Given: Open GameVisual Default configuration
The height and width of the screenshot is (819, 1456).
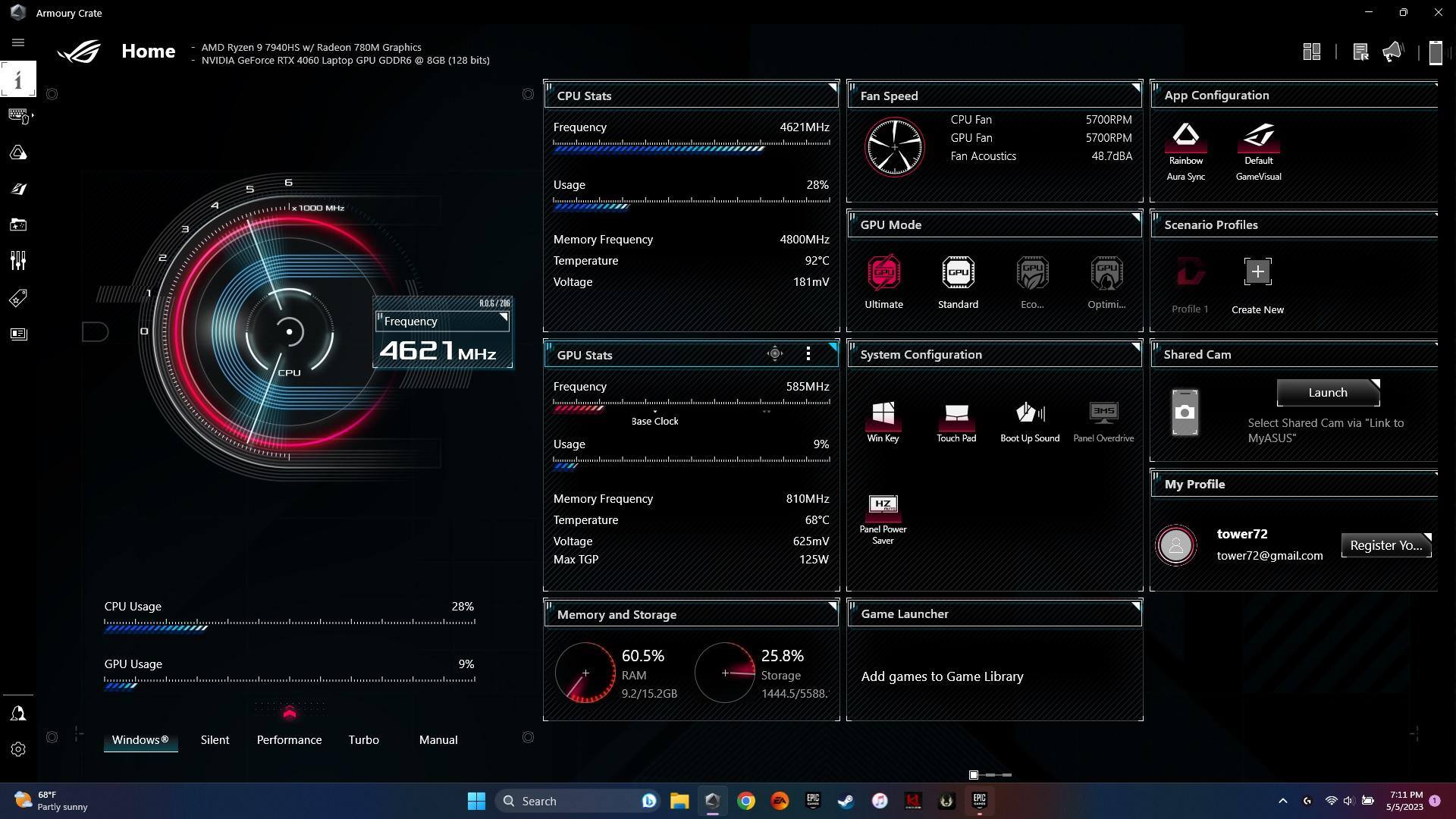Looking at the screenshot, I should point(1258,137).
